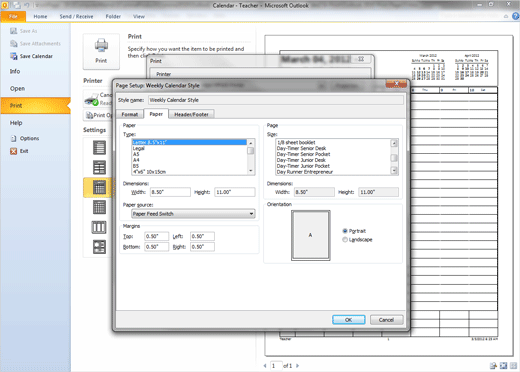Close the Page Setup dialog

tap(396, 83)
